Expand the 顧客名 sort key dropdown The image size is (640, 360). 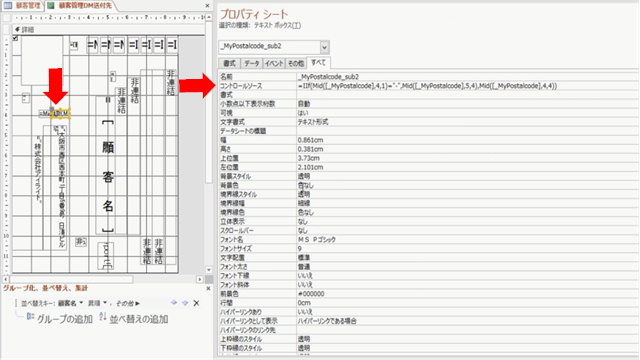(x=81, y=303)
